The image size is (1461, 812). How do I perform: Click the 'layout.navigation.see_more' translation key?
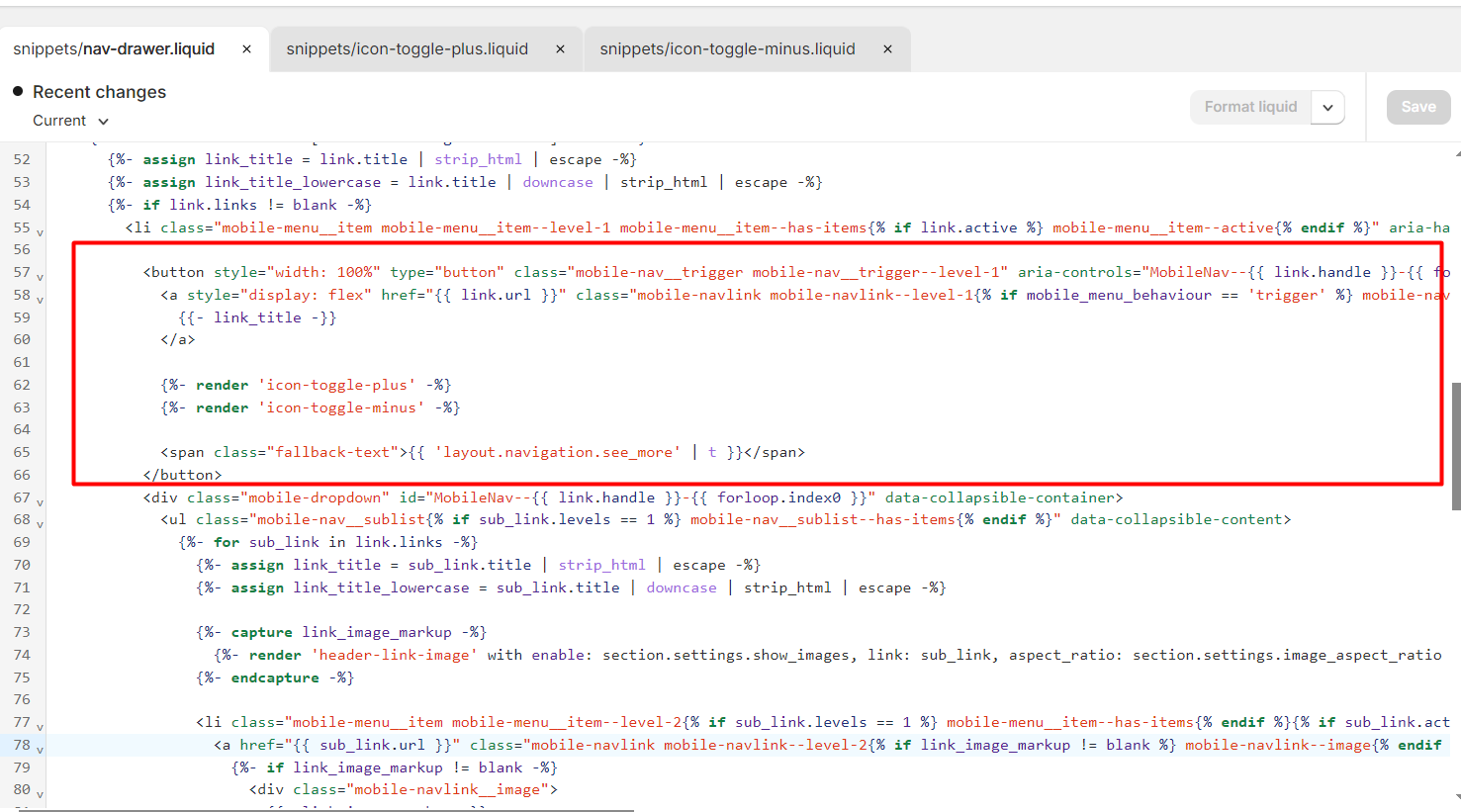pos(558,452)
